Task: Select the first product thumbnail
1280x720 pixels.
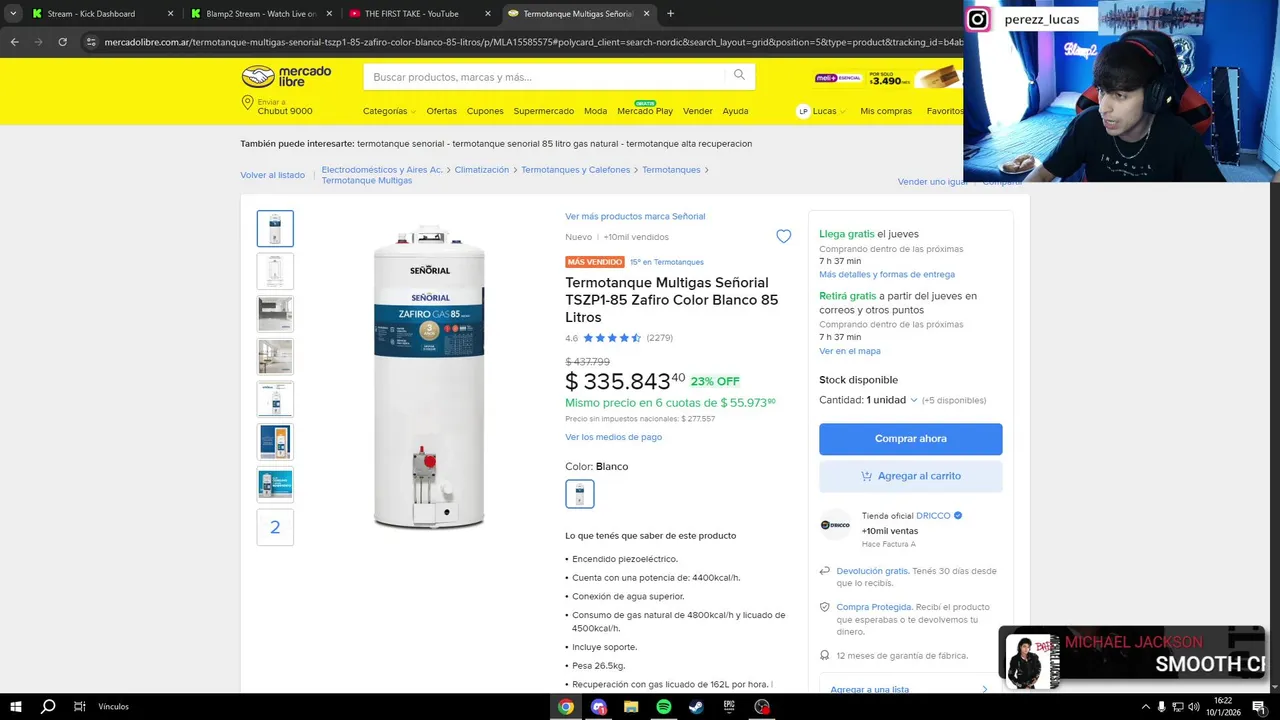Action: click(x=275, y=228)
